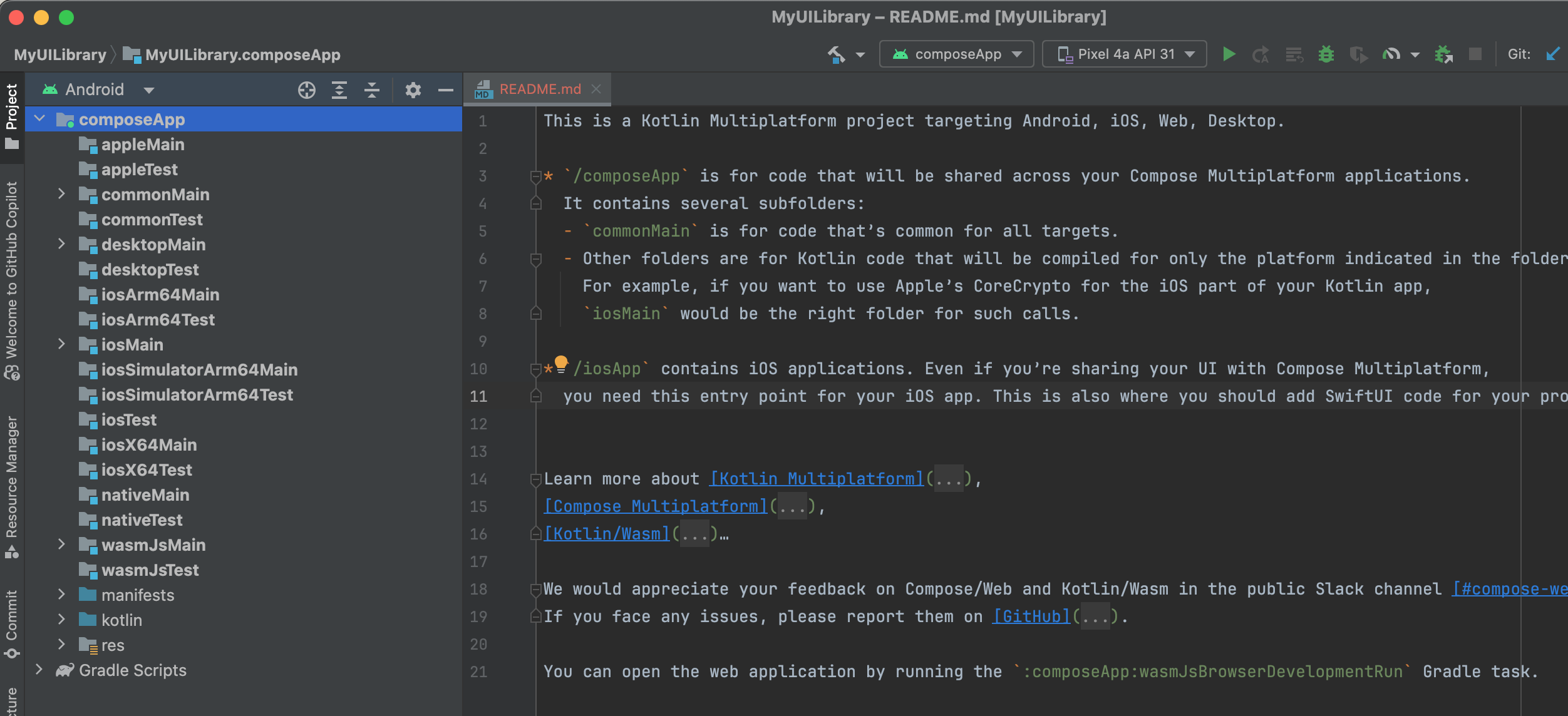
Task: Click the Git update project arrow
Action: point(1553,54)
